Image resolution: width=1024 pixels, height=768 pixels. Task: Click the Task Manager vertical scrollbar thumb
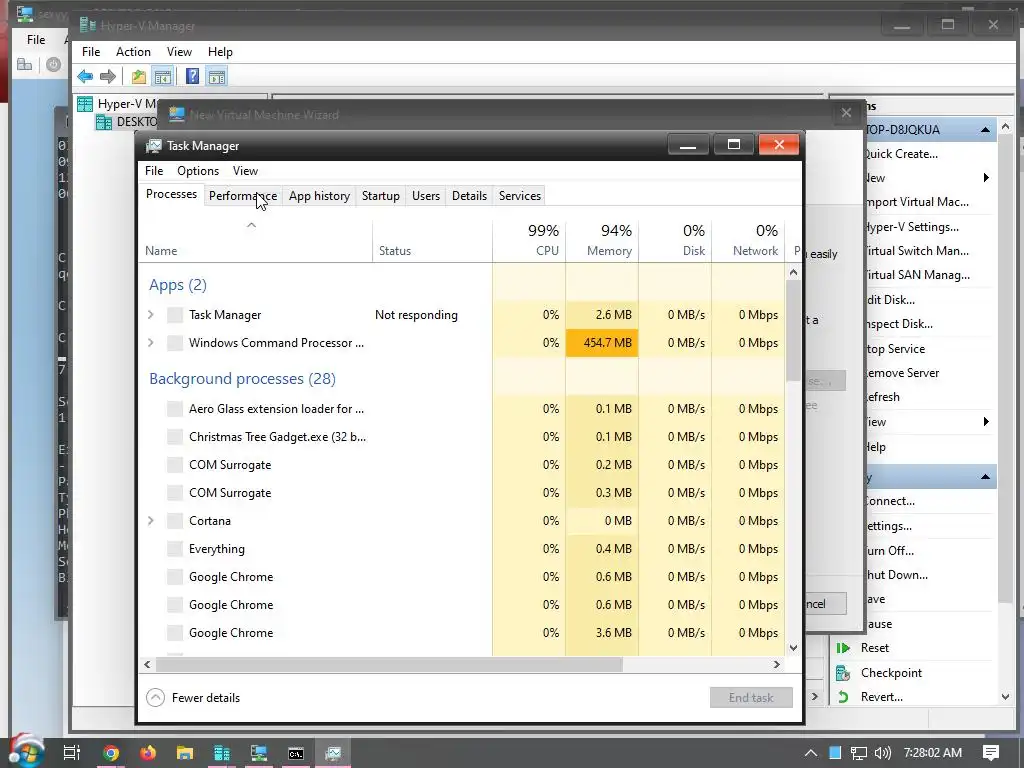[793, 331]
